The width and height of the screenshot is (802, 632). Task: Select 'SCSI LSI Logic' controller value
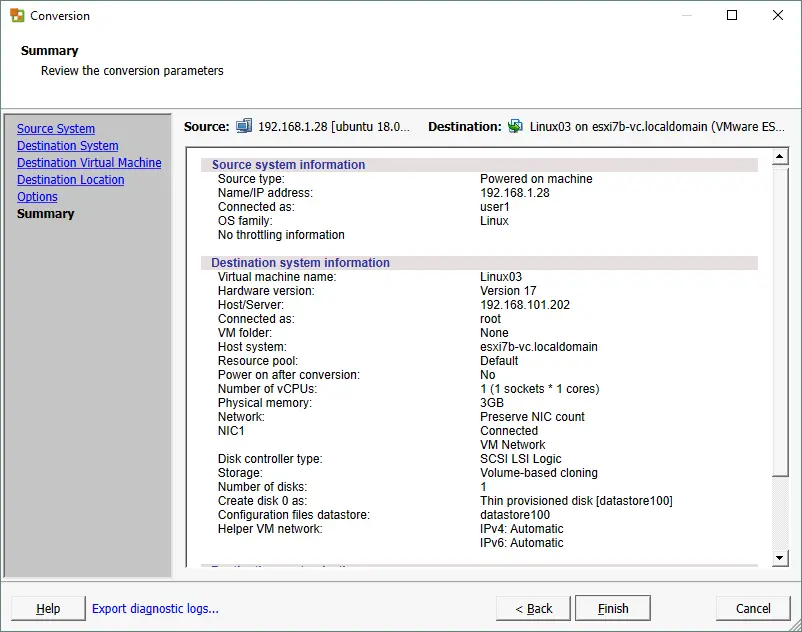point(520,459)
